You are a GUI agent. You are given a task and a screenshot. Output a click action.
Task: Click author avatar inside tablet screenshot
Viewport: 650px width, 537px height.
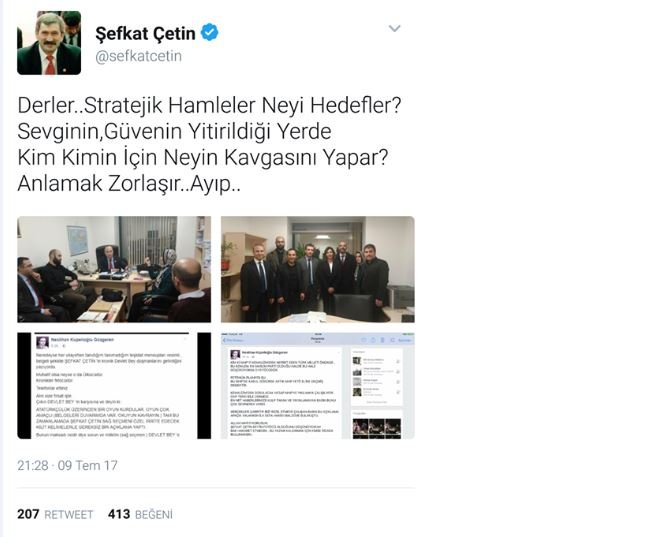[235, 355]
